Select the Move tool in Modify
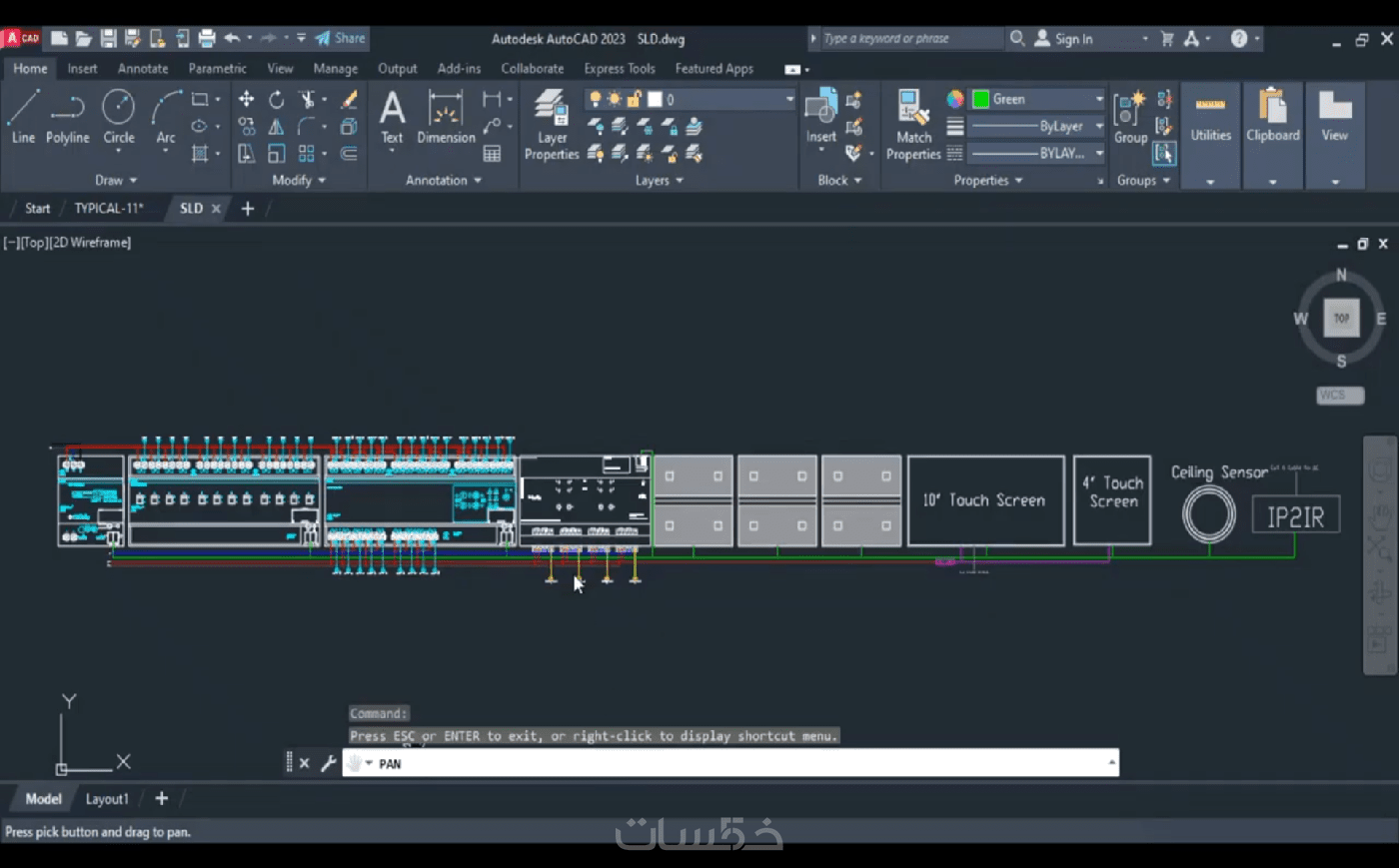Image resolution: width=1400 pixels, height=868 pixels. coord(246,99)
